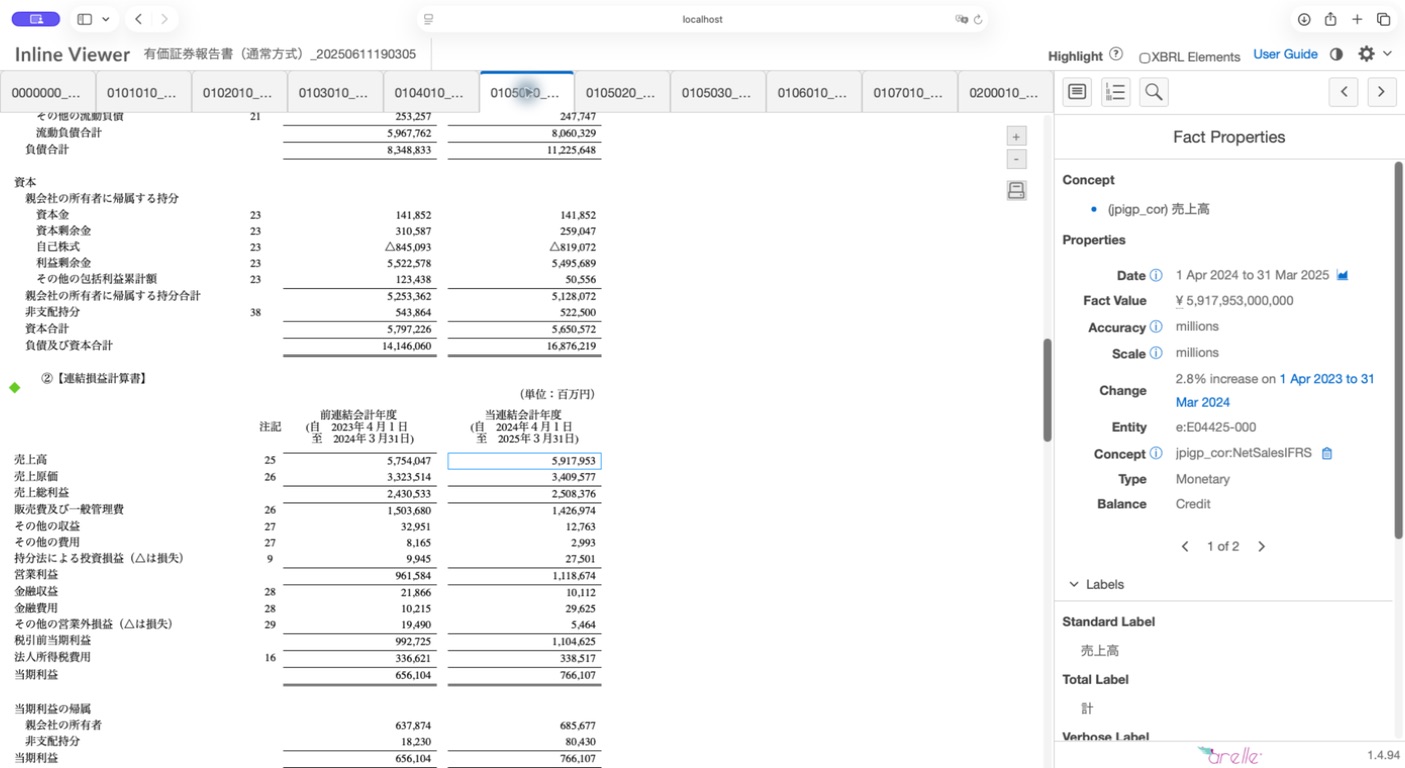
Task: Switch to the 0101010_ document tab
Action: click(143, 92)
